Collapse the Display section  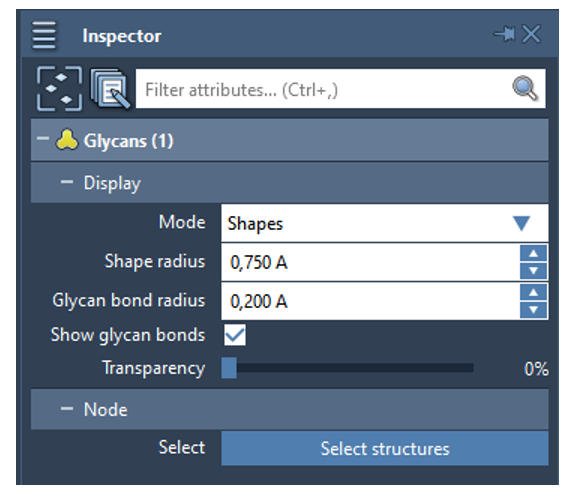click(67, 182)
